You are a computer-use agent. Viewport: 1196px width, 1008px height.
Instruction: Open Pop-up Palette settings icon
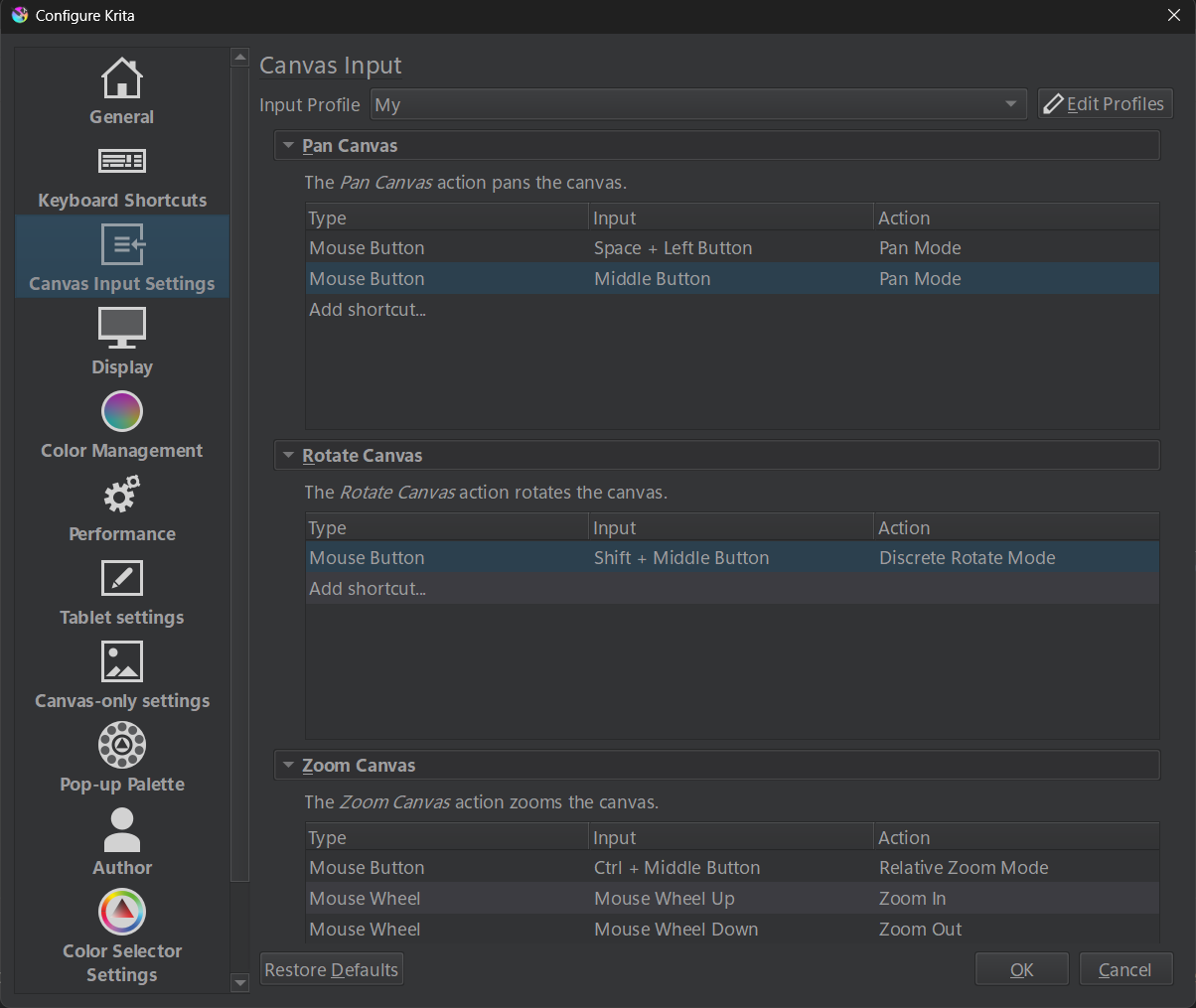pyautogui.click(x=122, y=745)
